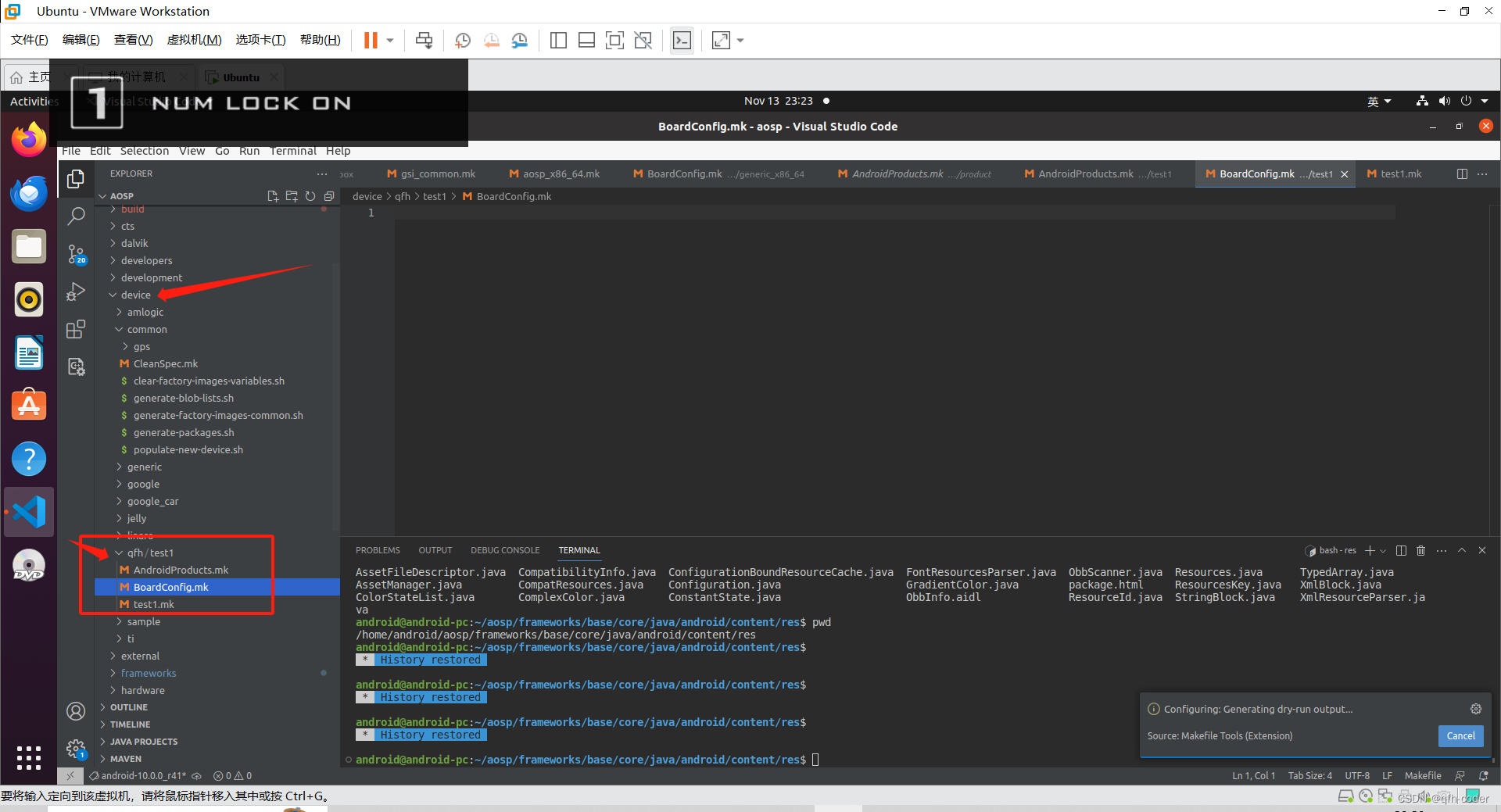The height and width of the screenshot is (812, 1501).
Task: Take VMware snapshot clock icon
Action: tap(463, 40)
